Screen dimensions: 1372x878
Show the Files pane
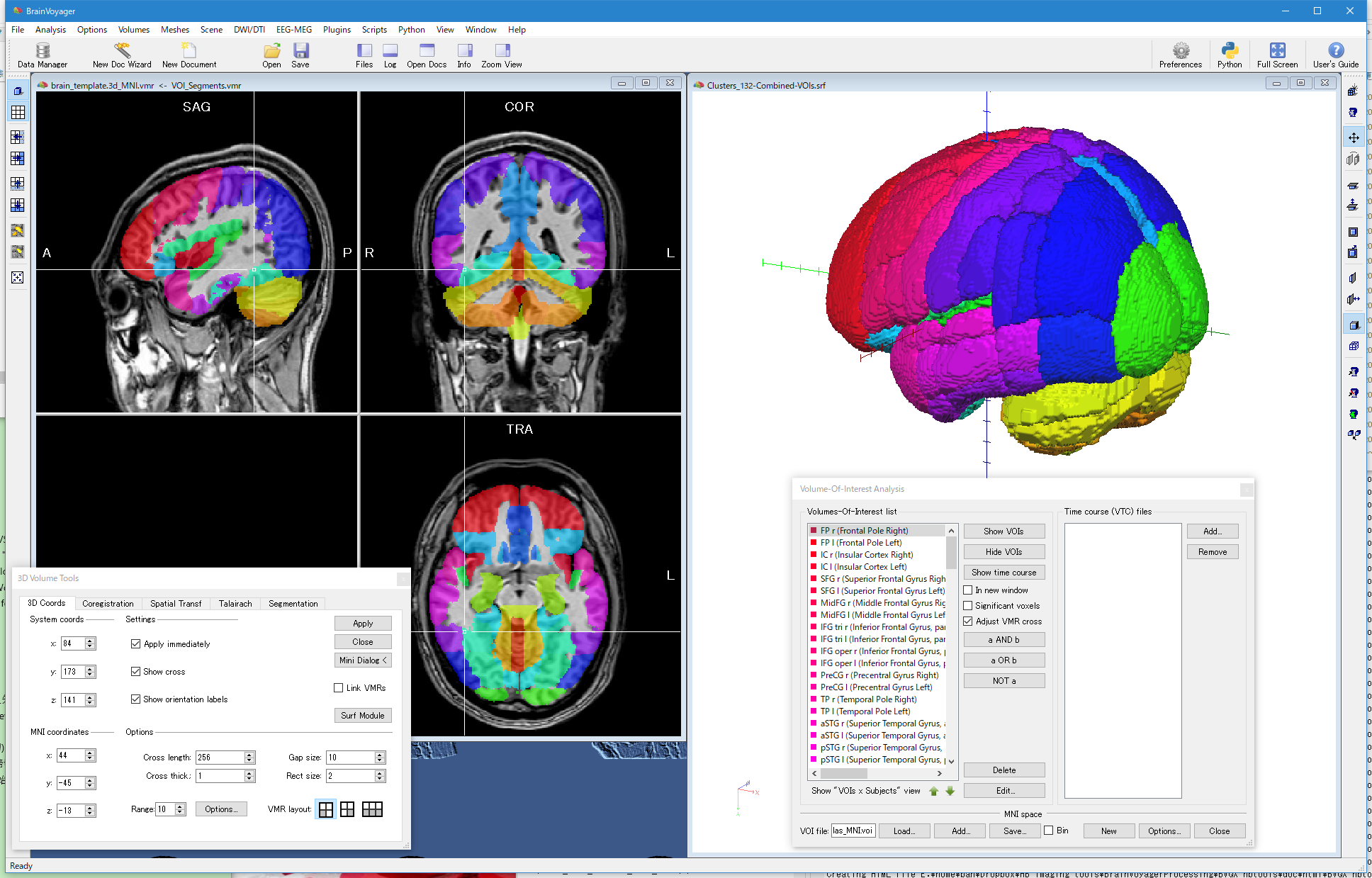click(x=364, y=55)
